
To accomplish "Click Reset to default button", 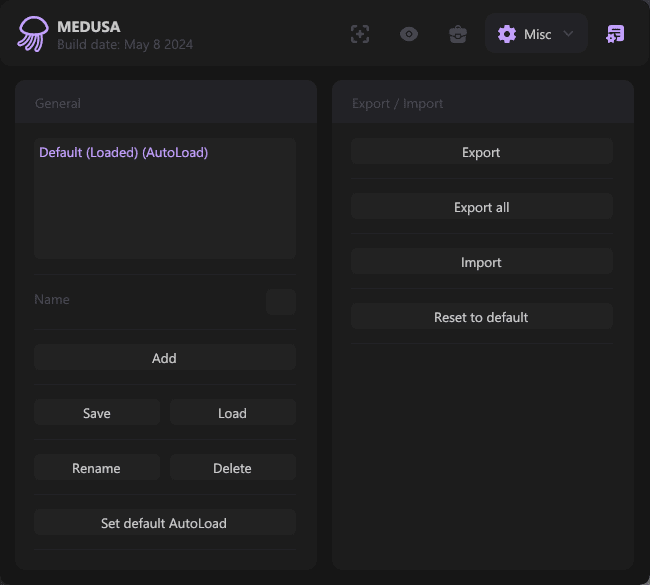I will pos(481,317).
